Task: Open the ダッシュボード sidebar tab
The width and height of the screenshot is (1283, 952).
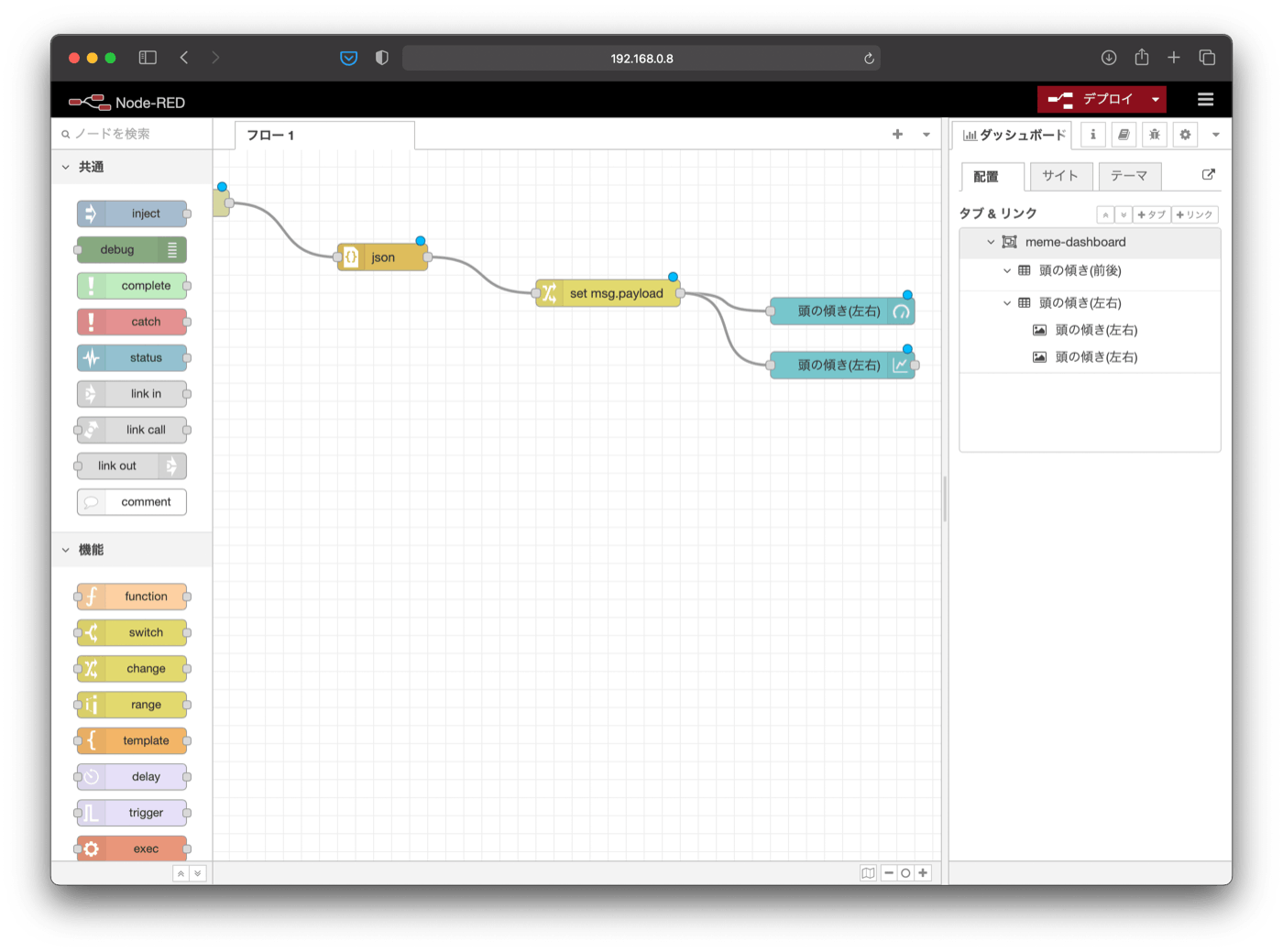Action: click(1013, 135)
